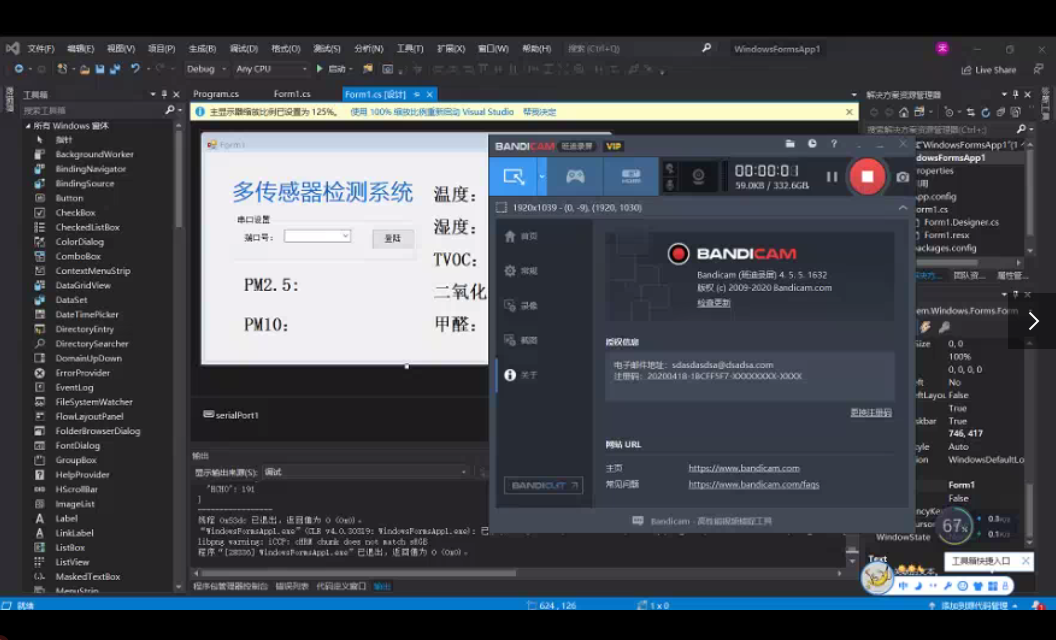Select BackgroundWorker in Toolbox

point(94,154)
